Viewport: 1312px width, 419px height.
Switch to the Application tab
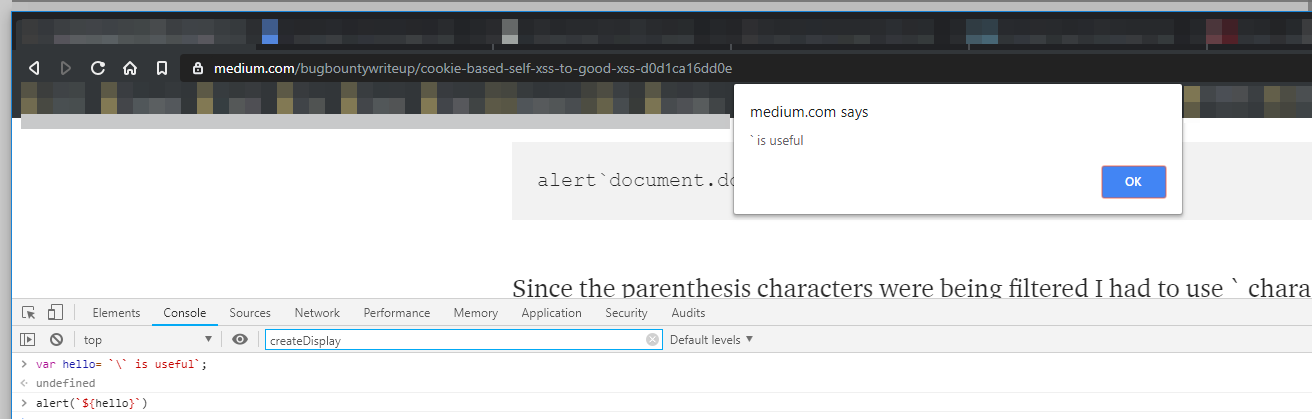[x=551, y=313]
